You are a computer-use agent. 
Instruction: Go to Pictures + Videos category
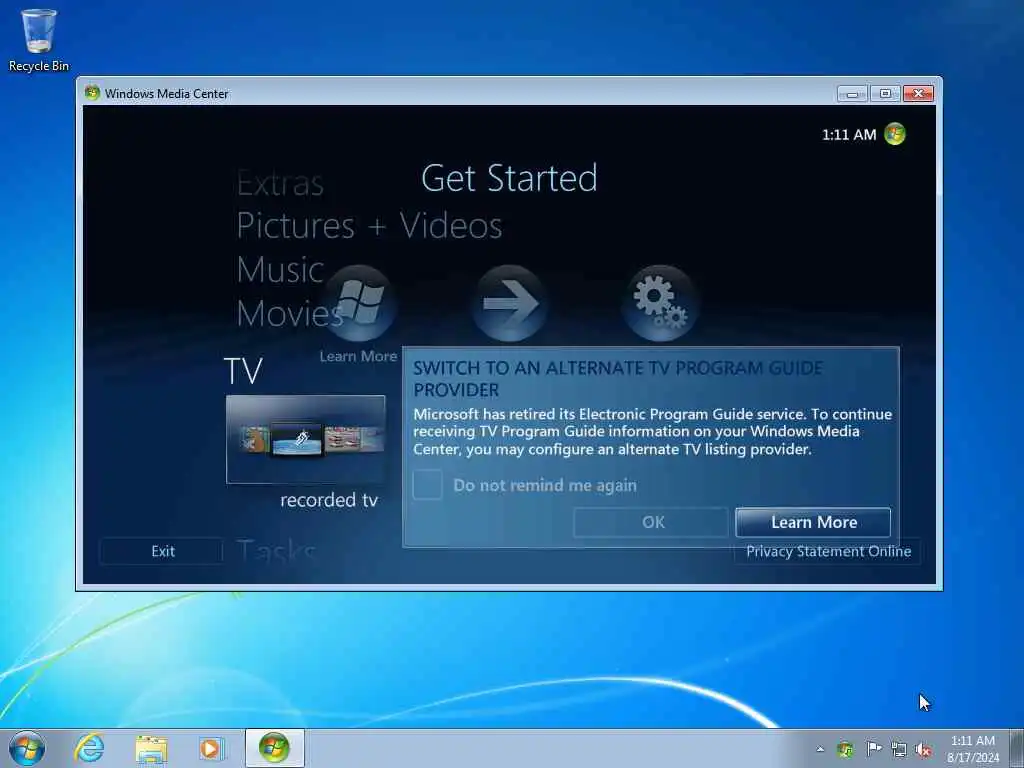coord(369,226)
